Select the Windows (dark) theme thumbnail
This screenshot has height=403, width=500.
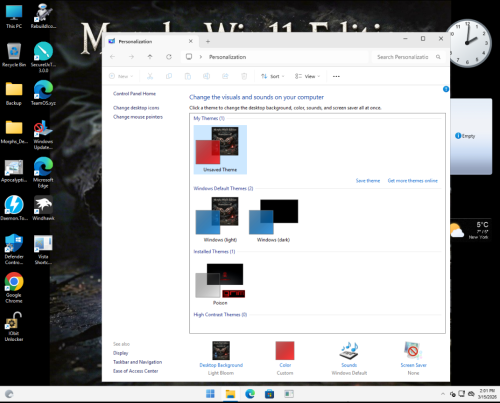click(x=273, y=220)
